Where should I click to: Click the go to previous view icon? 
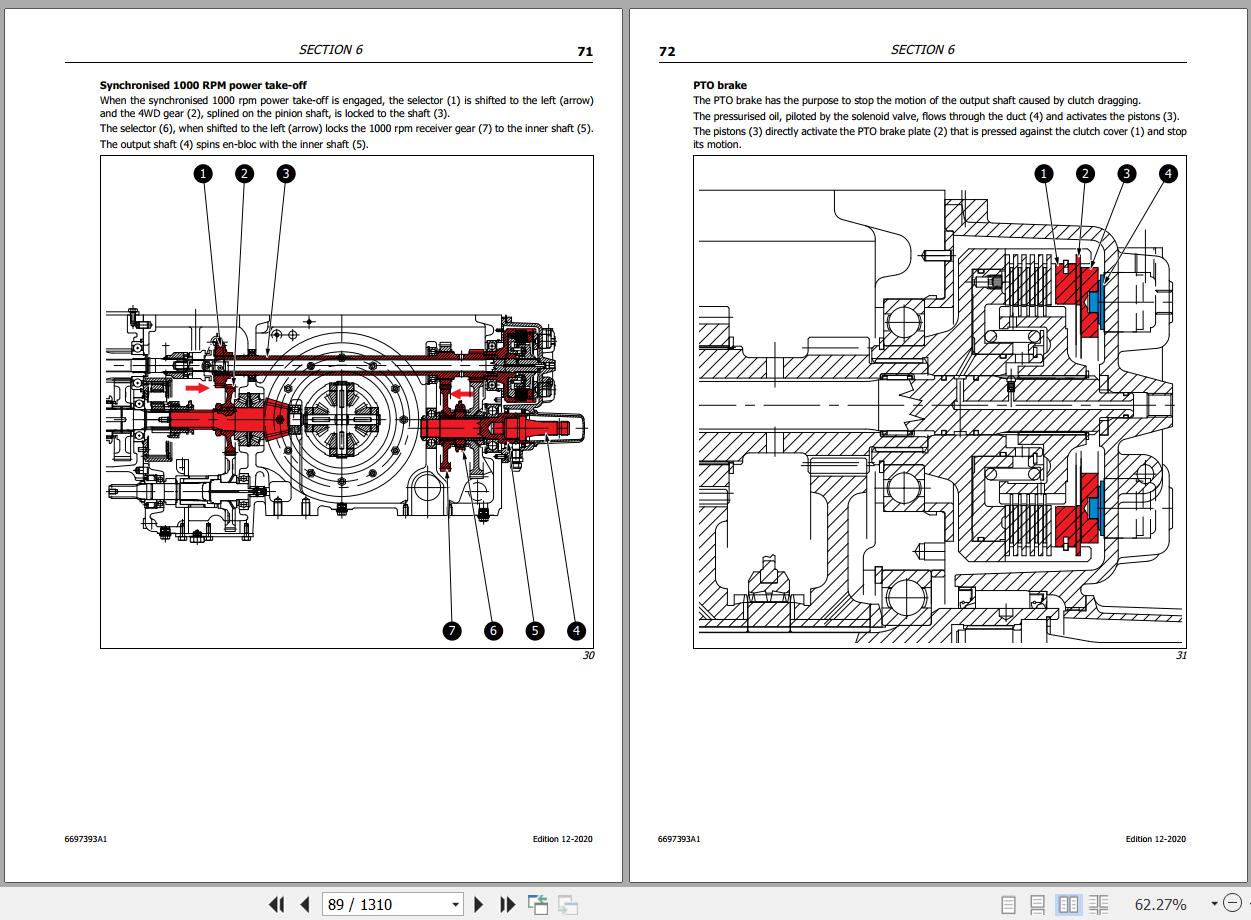coord(538,904)
